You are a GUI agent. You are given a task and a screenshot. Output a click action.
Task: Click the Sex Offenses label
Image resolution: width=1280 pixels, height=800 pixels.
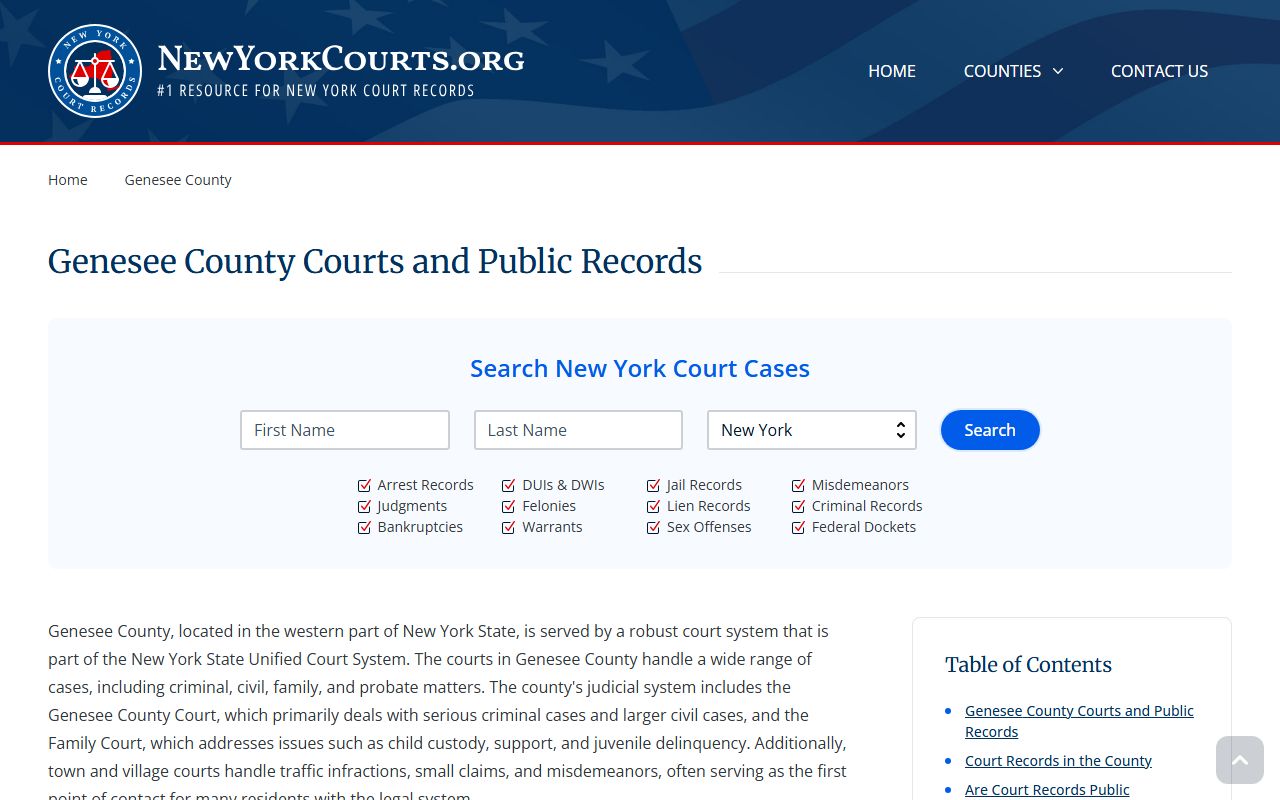[x=709, y=527]
